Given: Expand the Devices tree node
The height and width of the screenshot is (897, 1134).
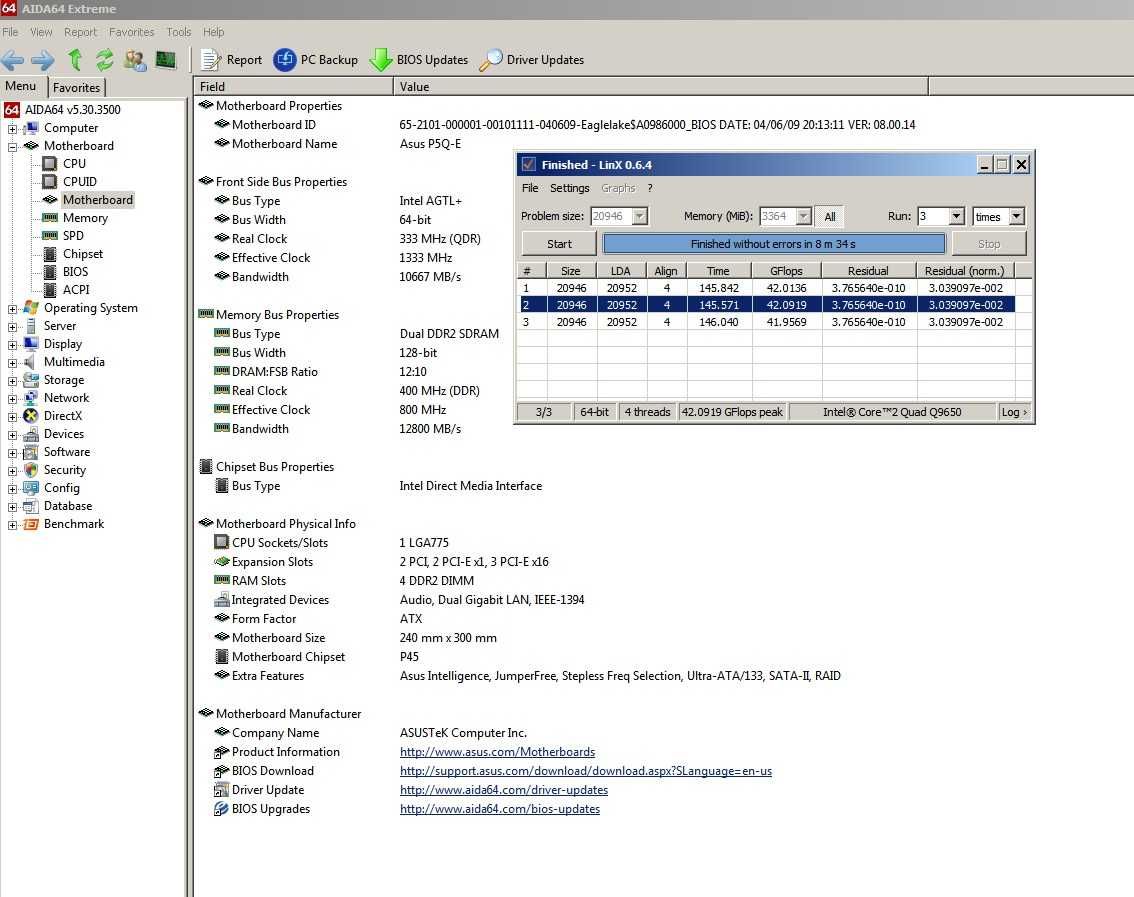Looking at the screenshot, I should [12, 435].
